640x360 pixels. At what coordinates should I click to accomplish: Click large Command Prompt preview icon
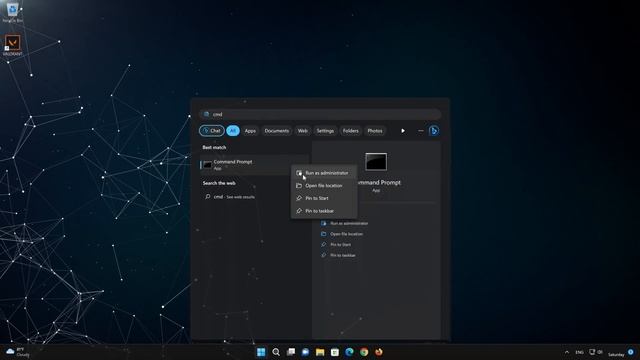pyautogui.click(x=376, y=162)
